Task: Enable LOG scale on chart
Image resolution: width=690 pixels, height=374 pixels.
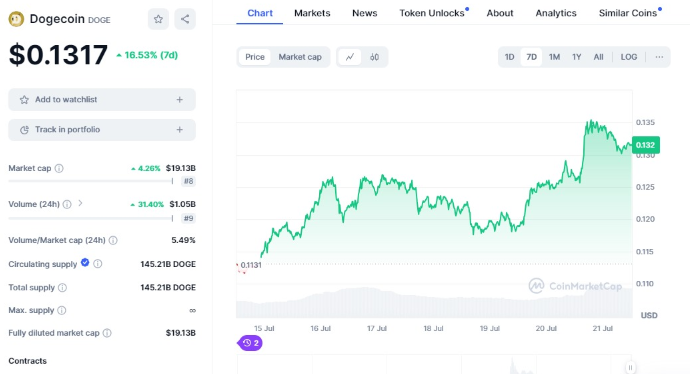Action: (x=629, y=57)
